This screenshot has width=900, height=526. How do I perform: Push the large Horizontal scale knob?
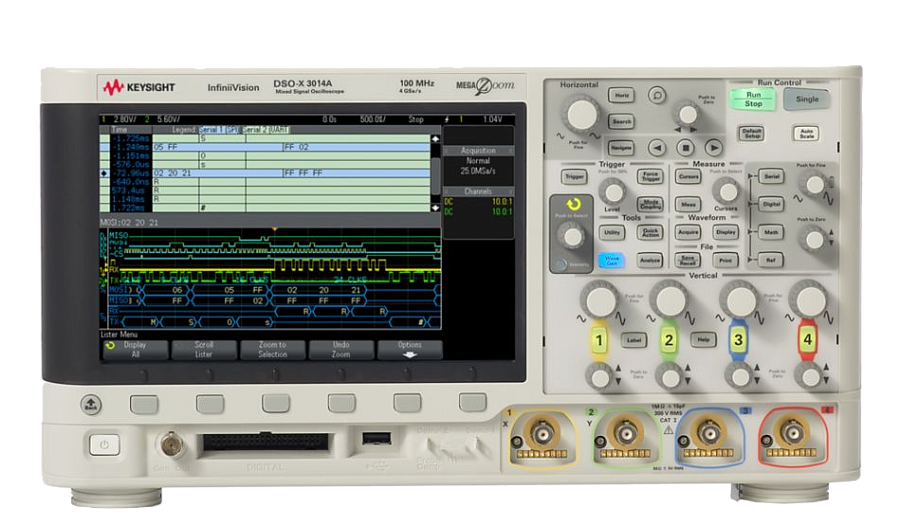(x=581, y=115)
